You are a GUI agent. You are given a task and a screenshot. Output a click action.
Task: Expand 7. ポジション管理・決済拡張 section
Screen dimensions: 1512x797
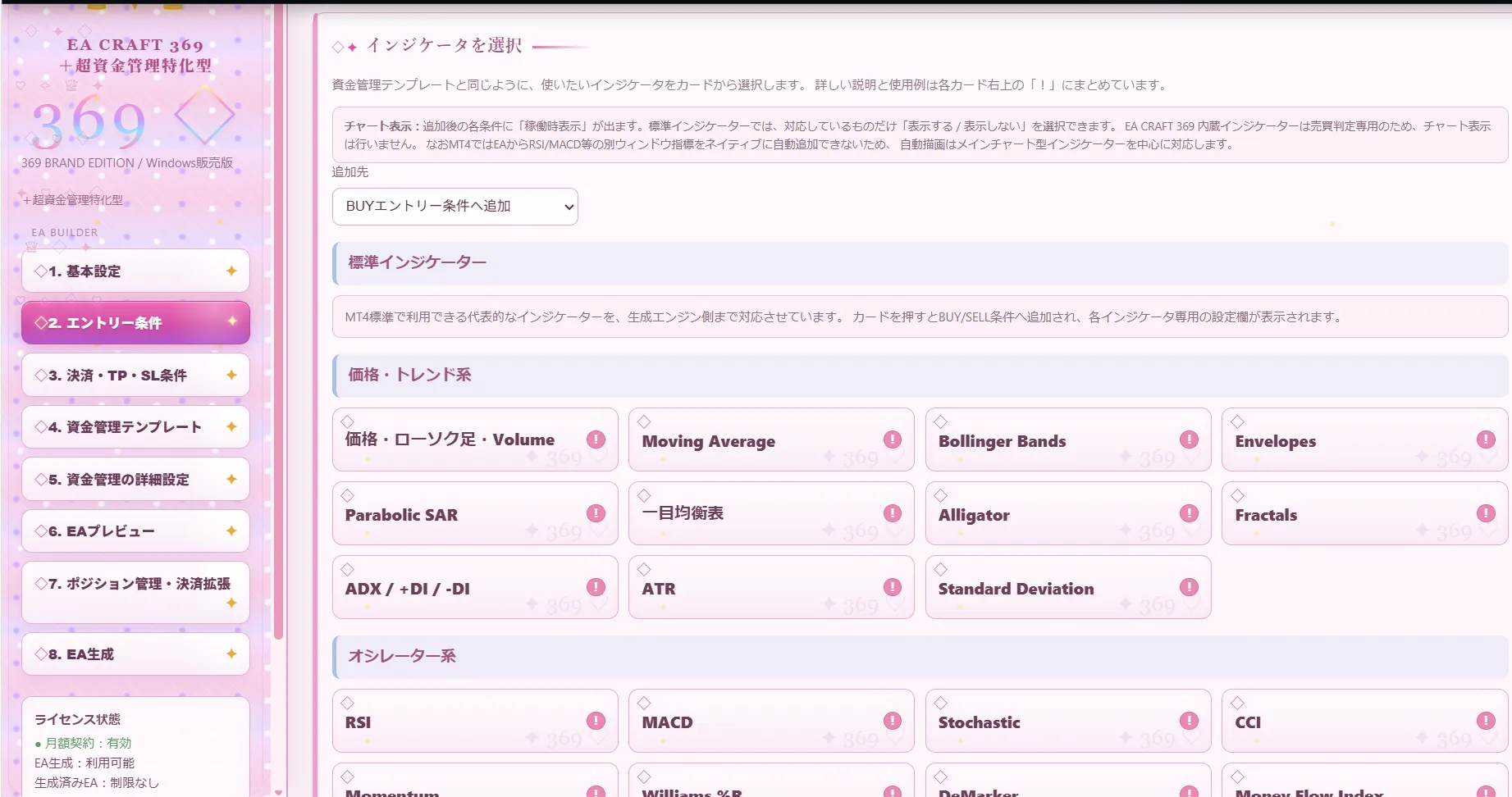point(135,592)
